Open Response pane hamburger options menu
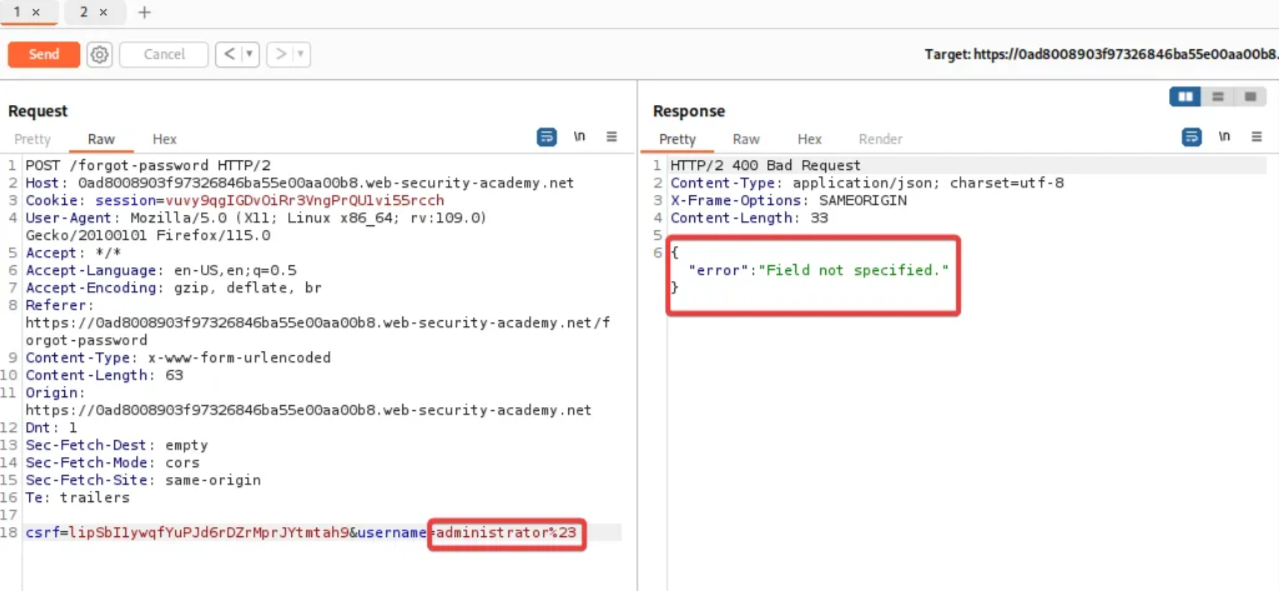 tap(1257, 137)
